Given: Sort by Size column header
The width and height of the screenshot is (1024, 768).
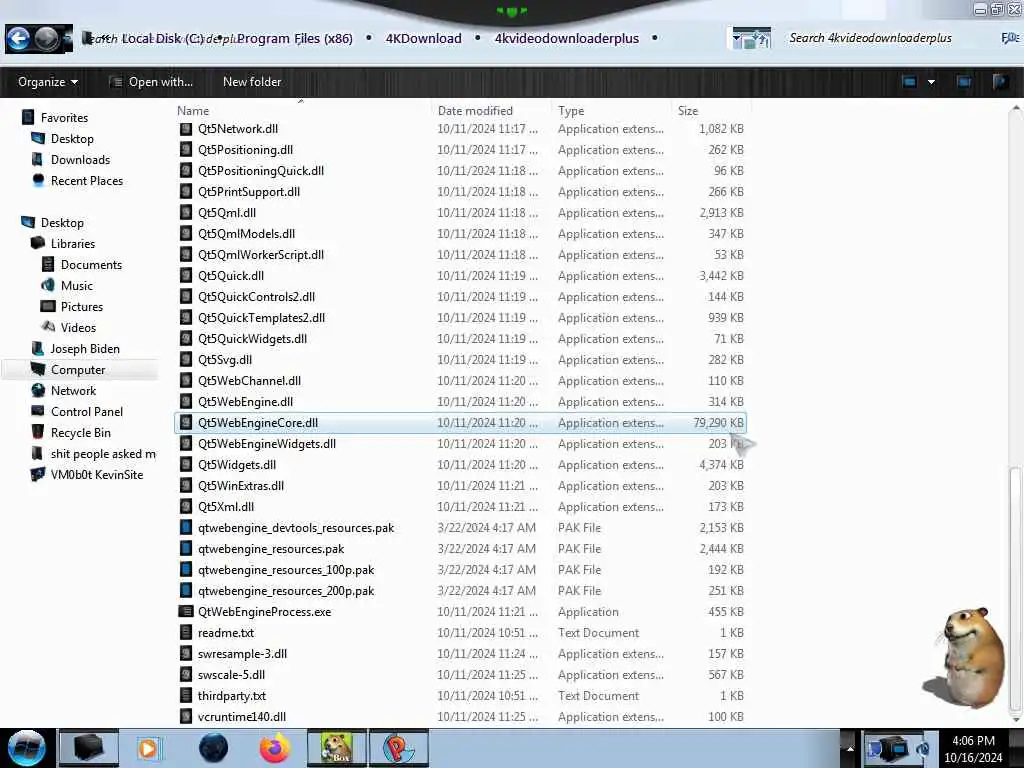Looking at the screenshot, I should point(688,111).
